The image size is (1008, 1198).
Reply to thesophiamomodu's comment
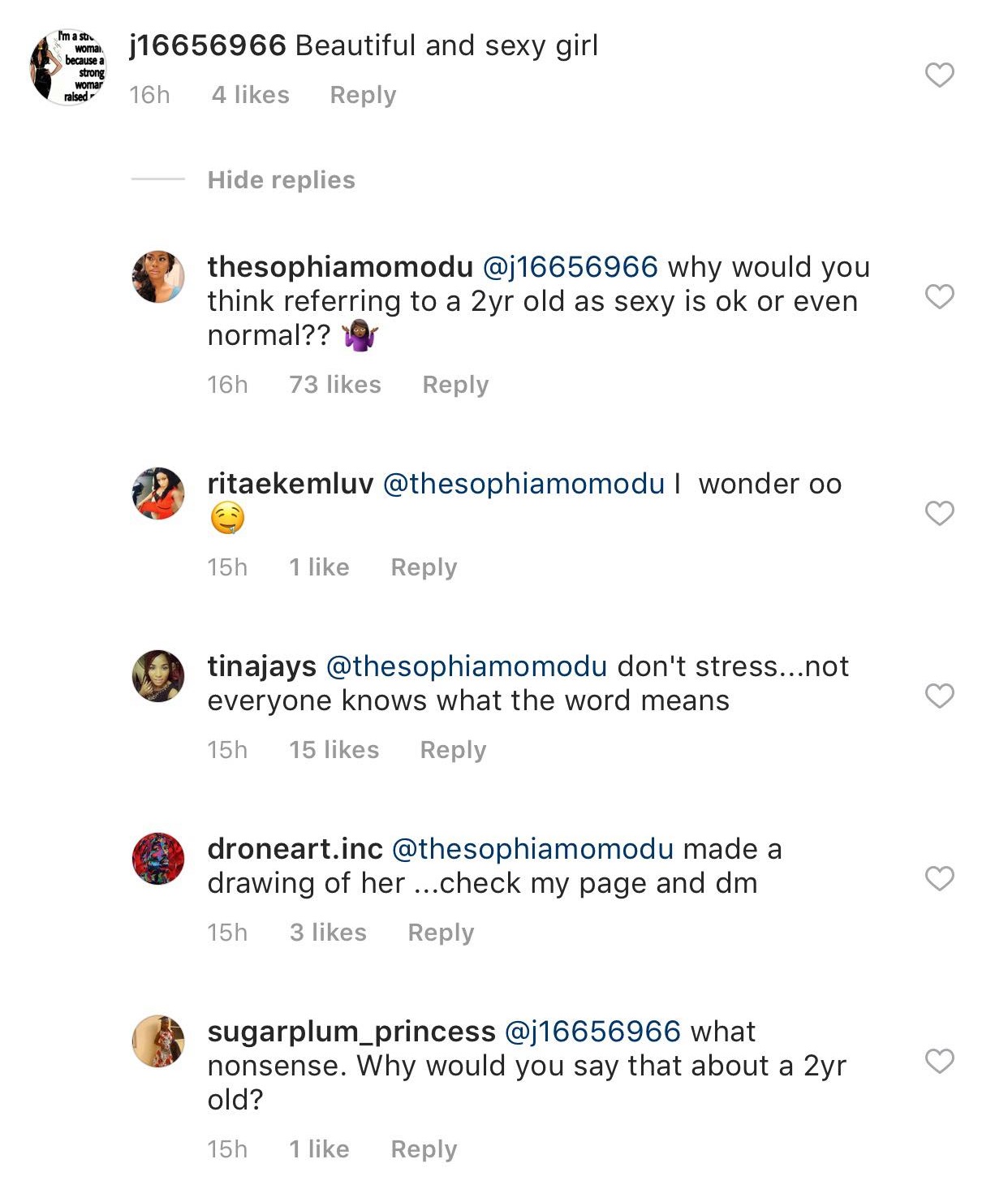[x=455, y=384]
